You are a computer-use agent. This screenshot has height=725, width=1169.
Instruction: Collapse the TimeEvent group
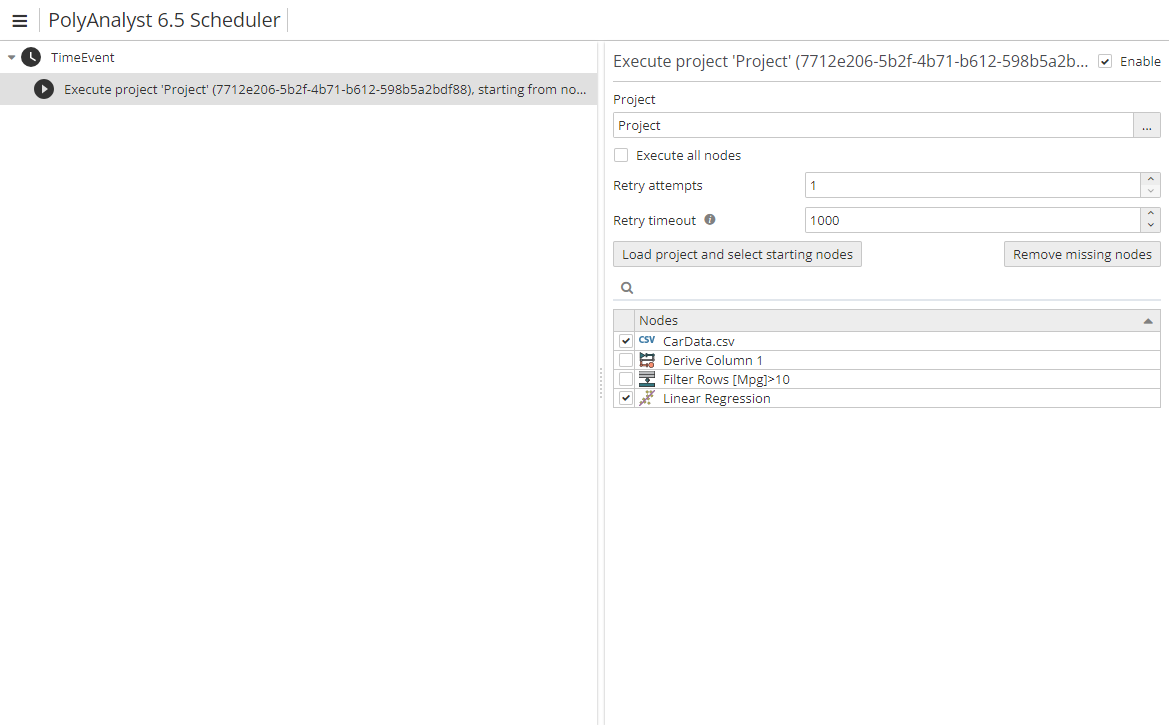click(12, 57)
